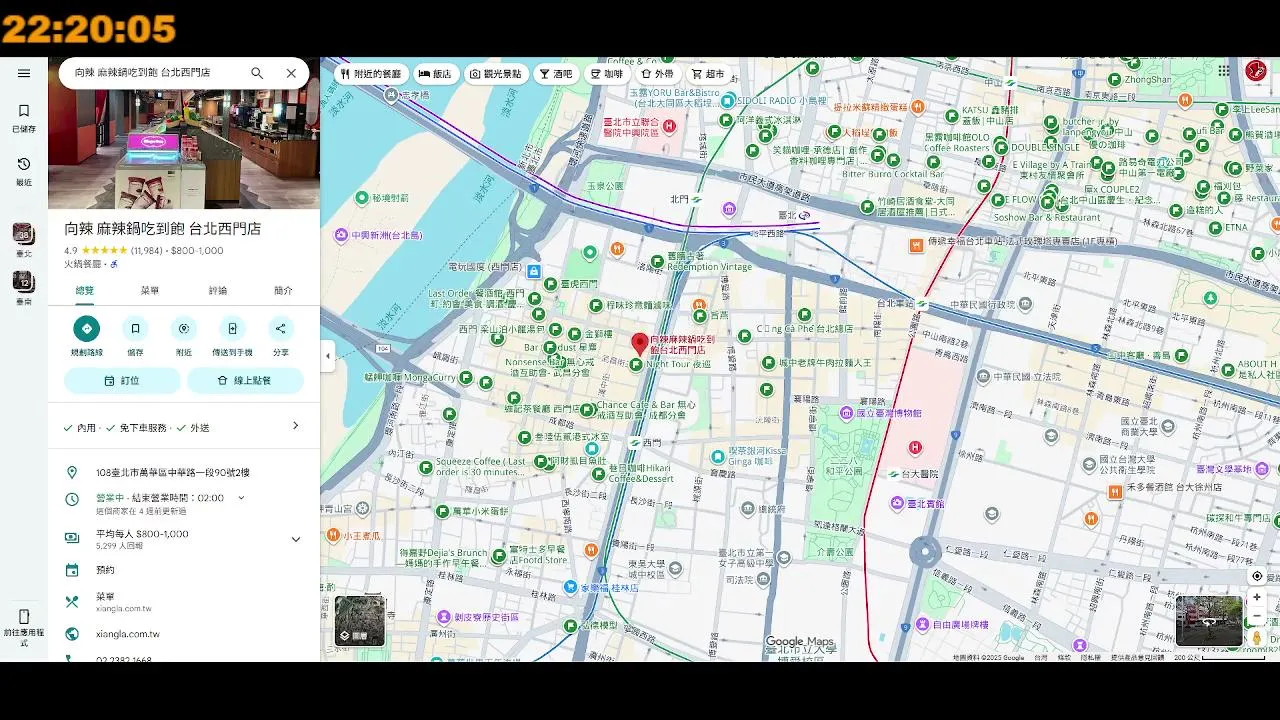Open the 臺南 recent location thumbnail
Screen dimensions: 1280x720
[23, 288]
